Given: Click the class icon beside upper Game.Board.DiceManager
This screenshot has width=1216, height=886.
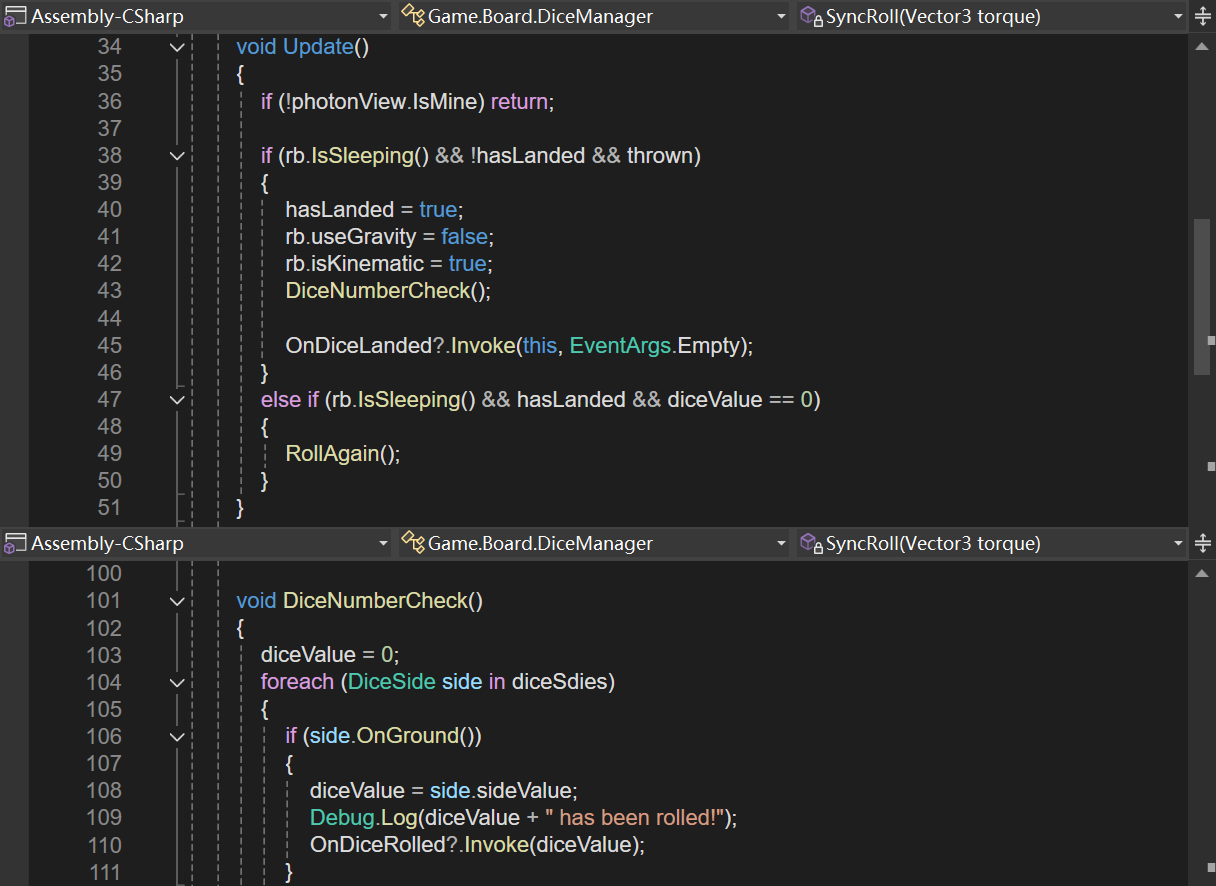Looking at the screenshot, I should coord(412,16).
